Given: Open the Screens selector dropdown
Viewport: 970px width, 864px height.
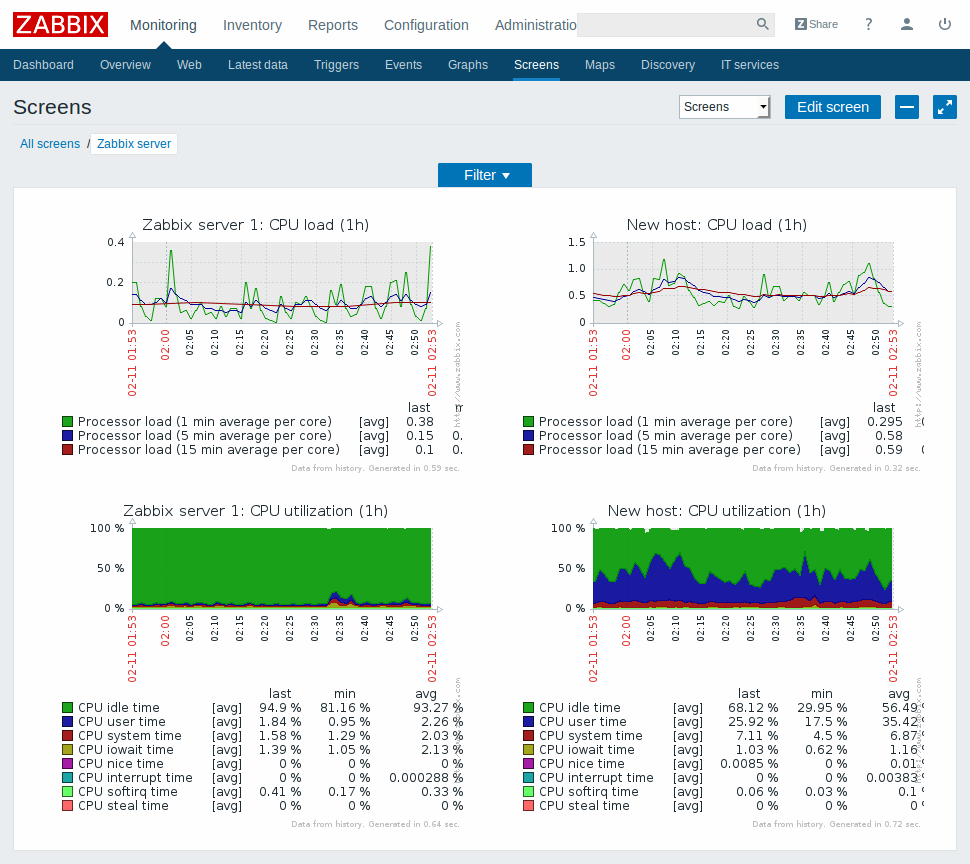Looking at the screenshot, I should coord(723,107).
